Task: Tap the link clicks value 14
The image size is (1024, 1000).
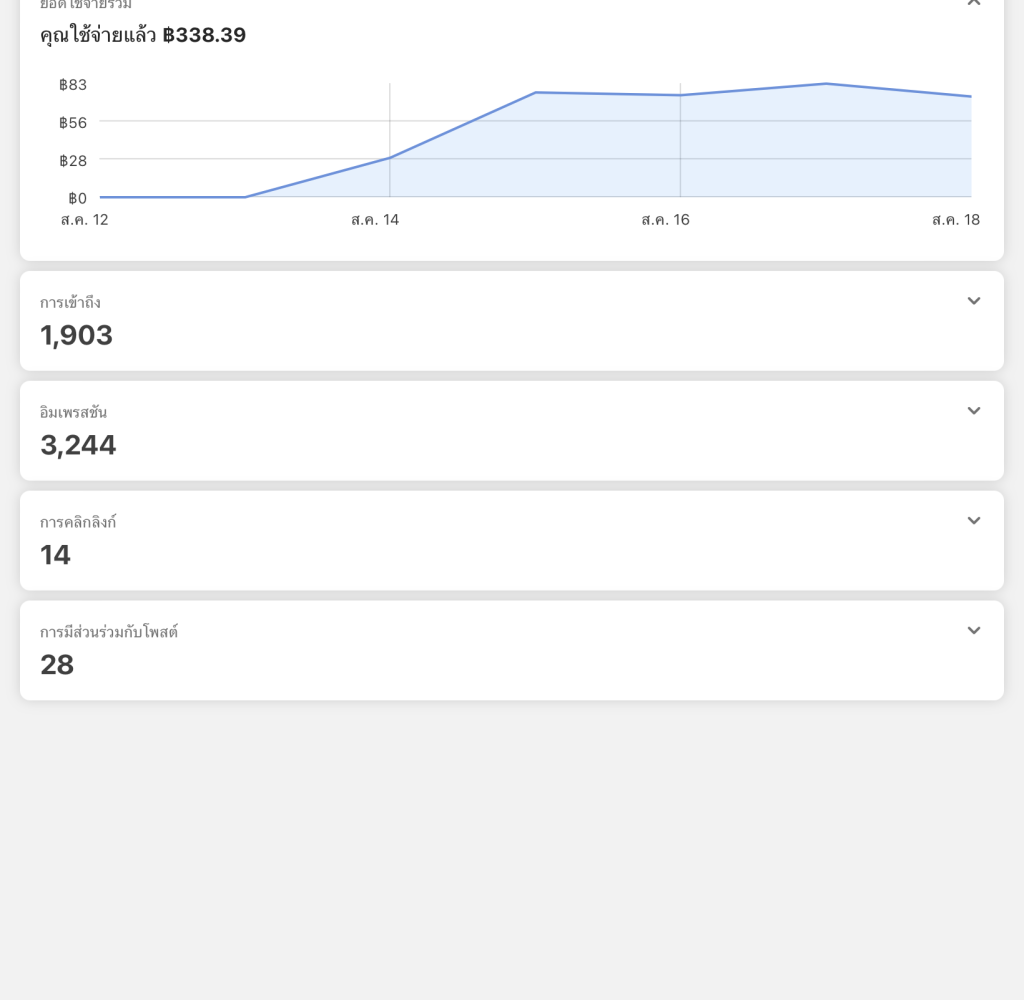Action: [x=55, y=555]
